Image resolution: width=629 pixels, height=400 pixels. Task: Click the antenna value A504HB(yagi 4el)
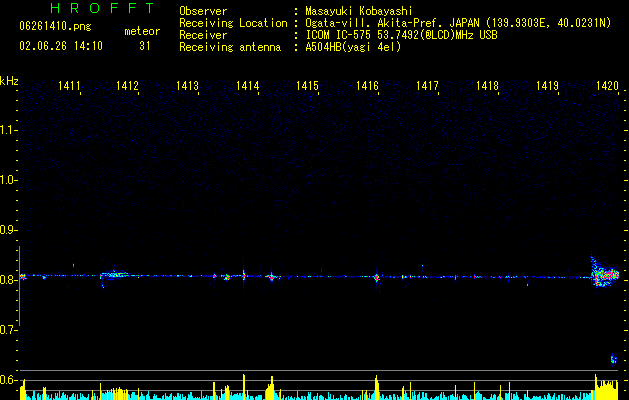[x=353, y=47]
